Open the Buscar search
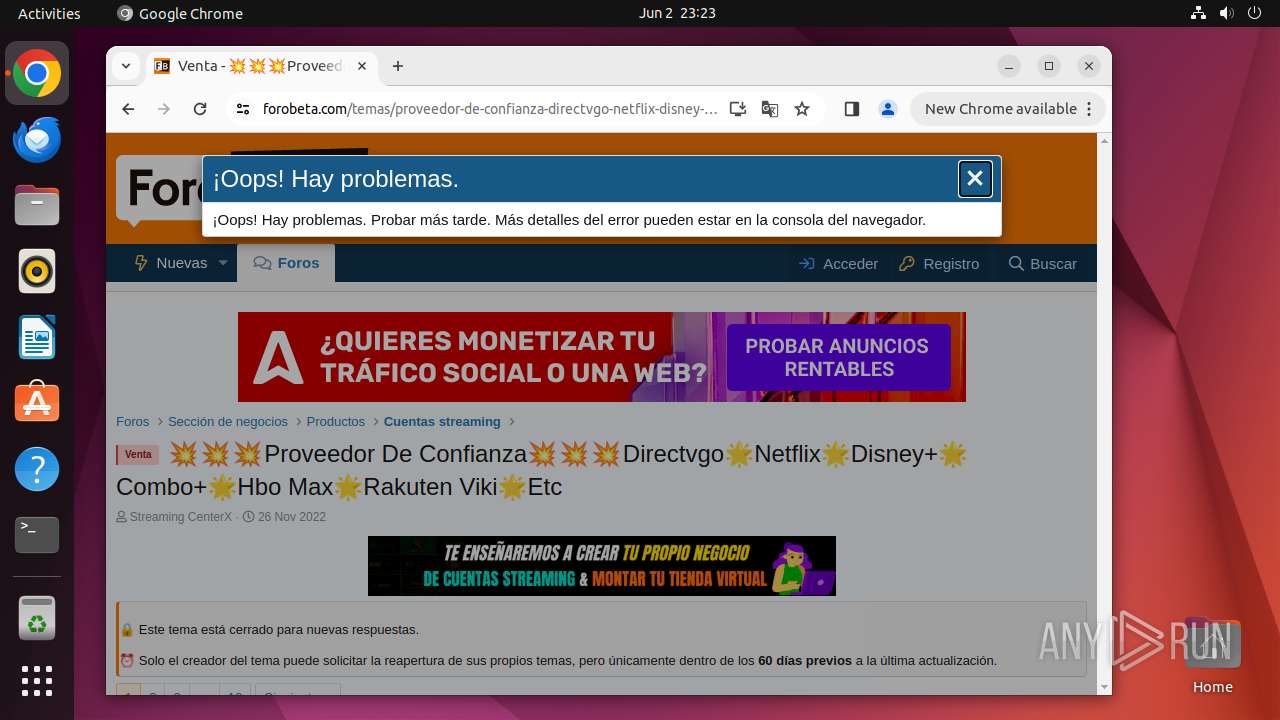1280x720 pixels. 1043,264
